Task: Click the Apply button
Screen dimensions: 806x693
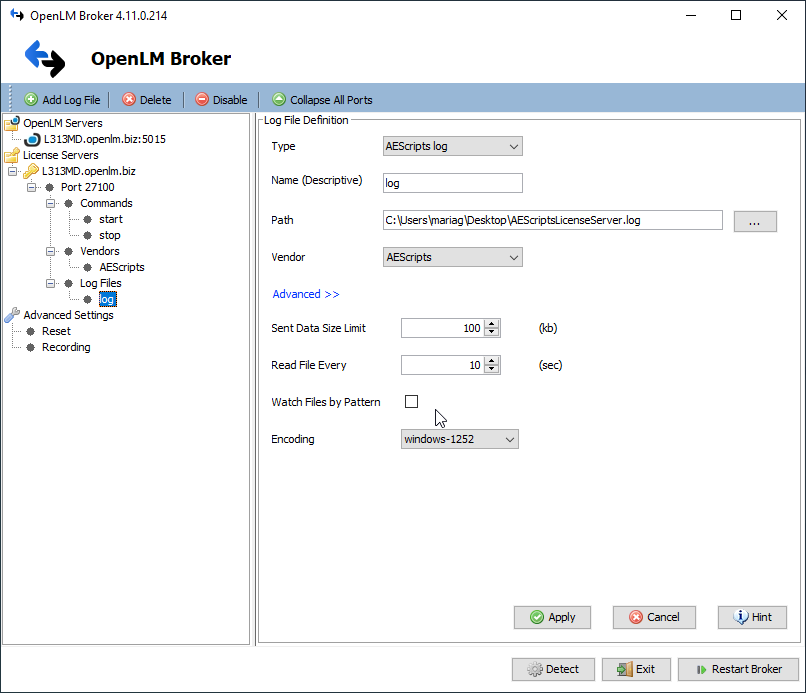Action: coord(552,617)
